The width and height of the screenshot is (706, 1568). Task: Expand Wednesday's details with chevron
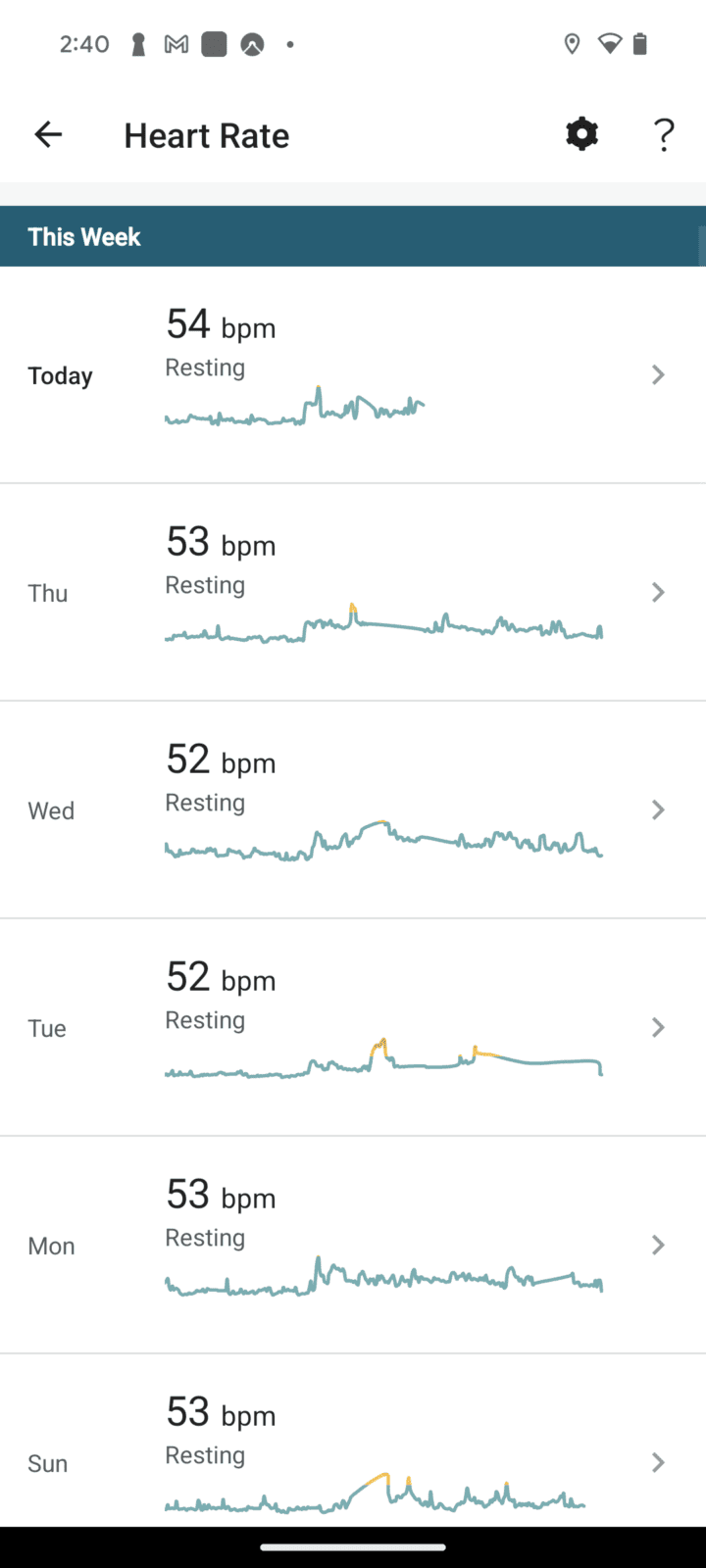click(658, 809)
